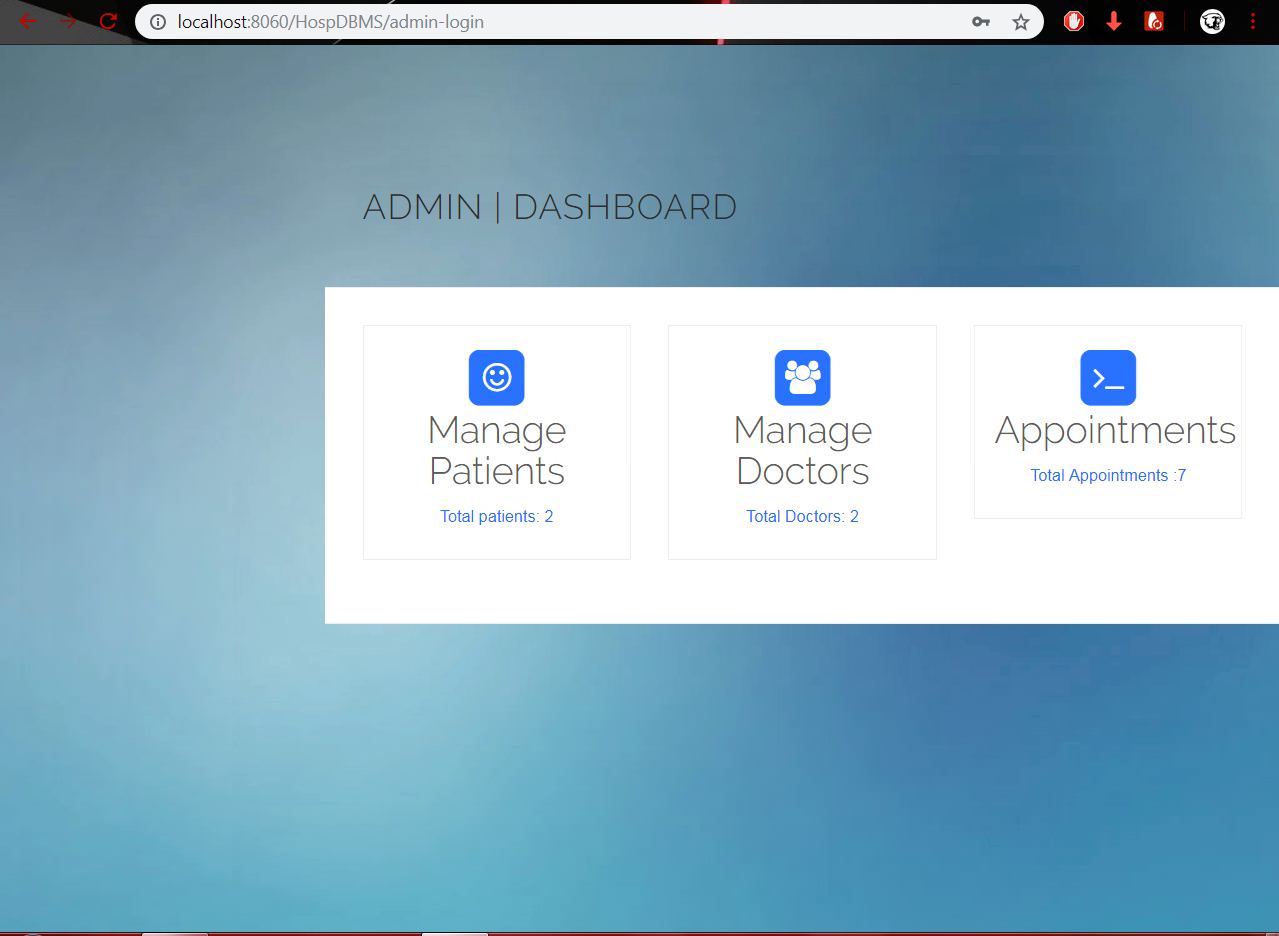This screenshot has height=936, width=1279.
Task: Click the red PDF extension icon
Action: click(1154, 21)
